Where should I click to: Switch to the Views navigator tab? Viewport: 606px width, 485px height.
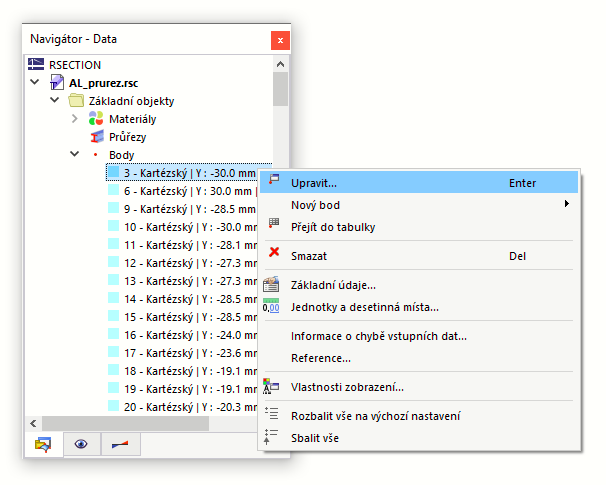(x=120, y=444)
